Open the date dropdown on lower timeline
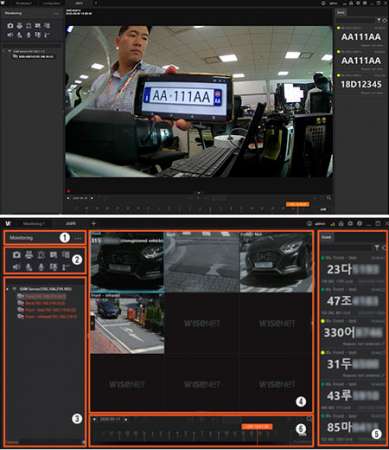Screen dimensions: 389x450 pos(125,420)
